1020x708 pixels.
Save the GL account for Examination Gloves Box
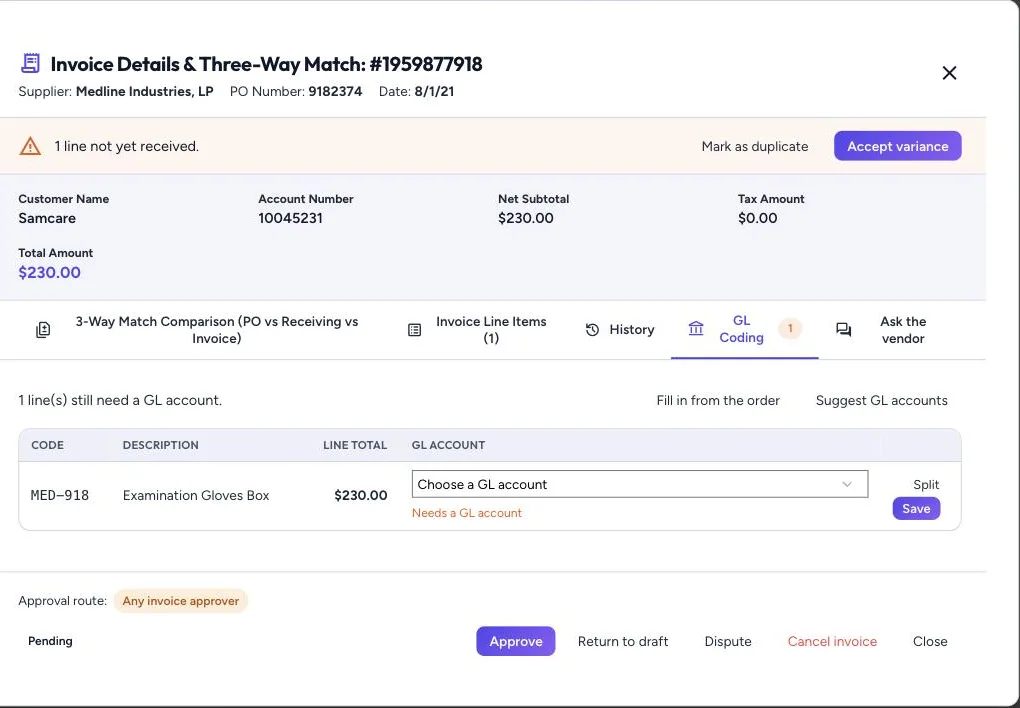[x=916, y=508]
